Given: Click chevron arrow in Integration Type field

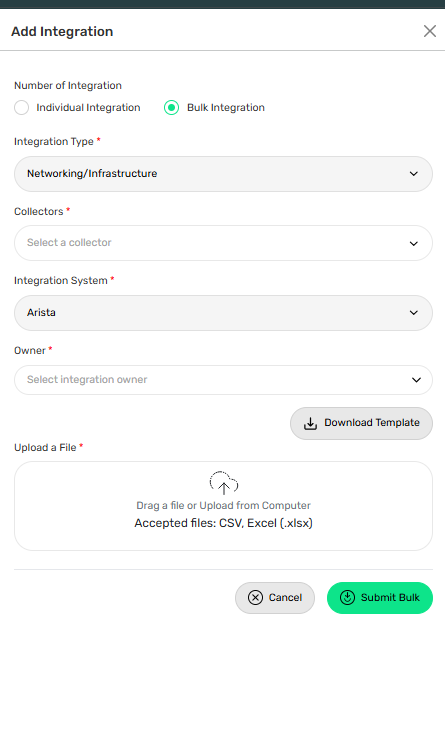Looking at the screenshot, I should [414, 174].
